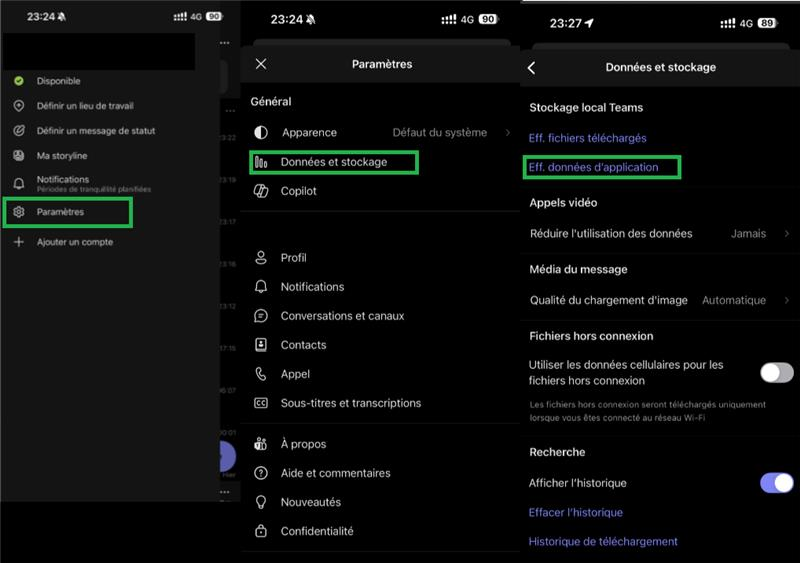Click Effacer l'historique link
Screen dimensions: 800x563
576,512
